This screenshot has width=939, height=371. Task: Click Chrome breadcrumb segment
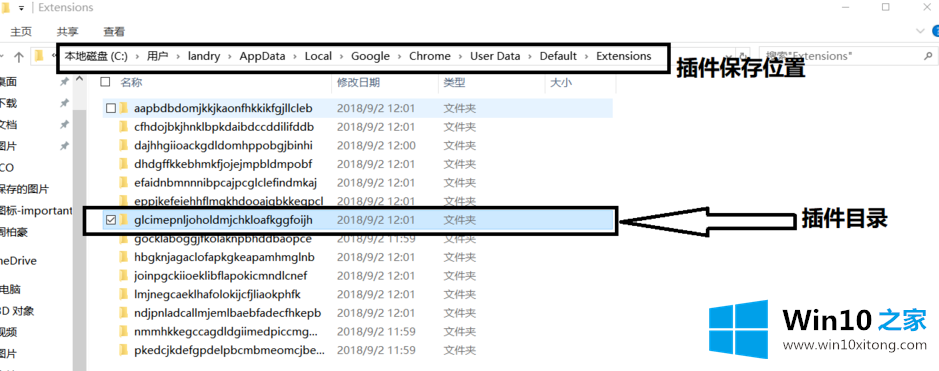point(430,56)
